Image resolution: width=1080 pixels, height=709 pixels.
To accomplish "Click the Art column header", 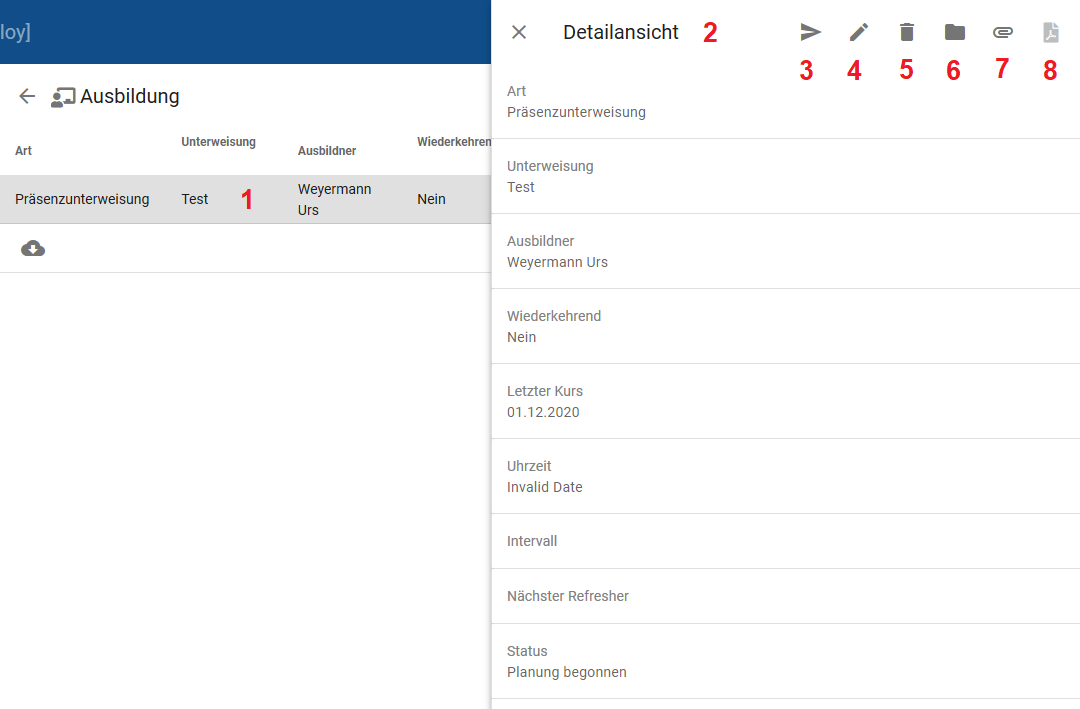I will point(23,151).
